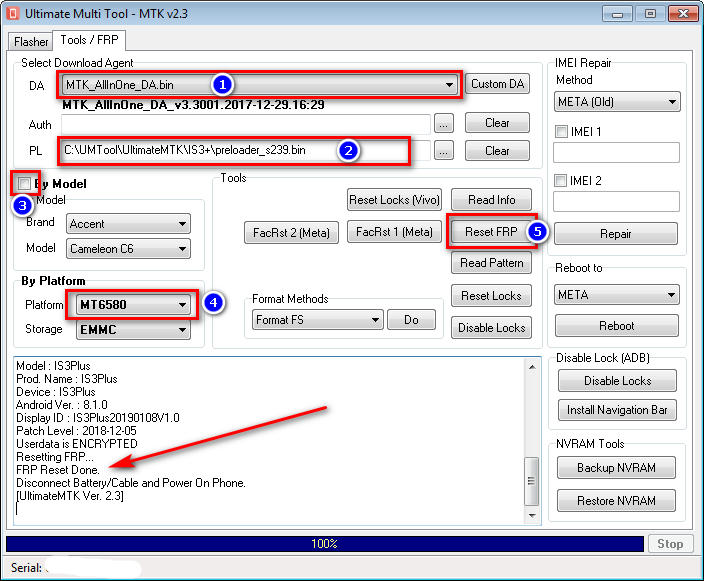Click the '[UltimateMTK Ver. 2.3]' log line

[x=70, y=496]
